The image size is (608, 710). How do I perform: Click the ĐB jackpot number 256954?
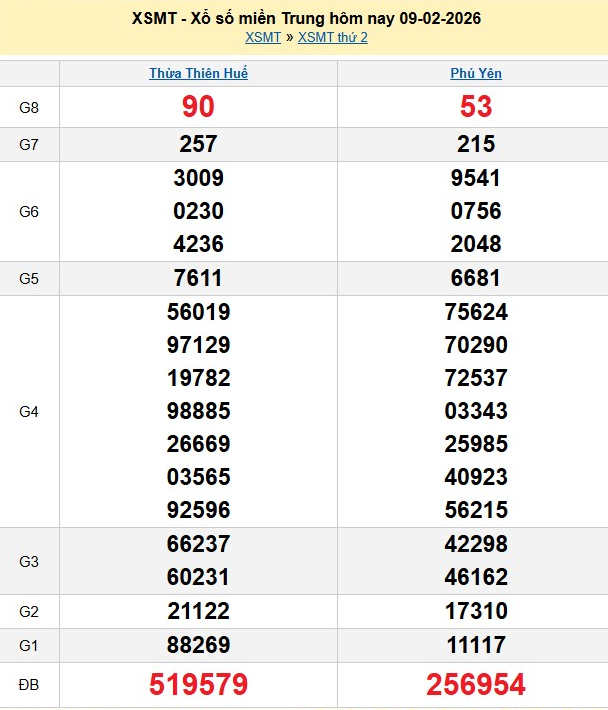coord(476,684)
